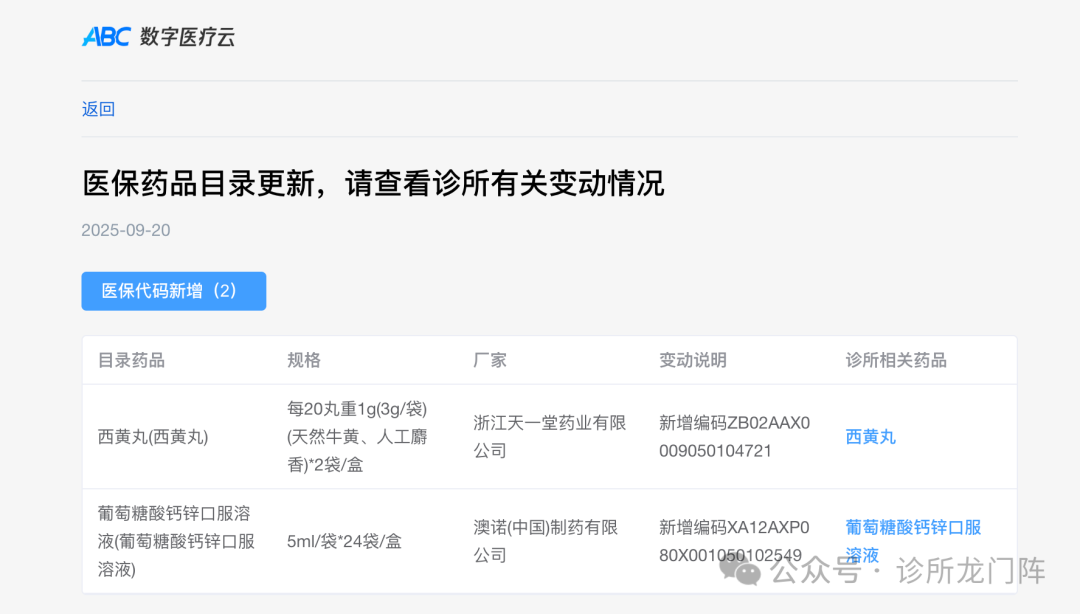
Task: Click the 规格 column header
Action: [x=304, y=360]
